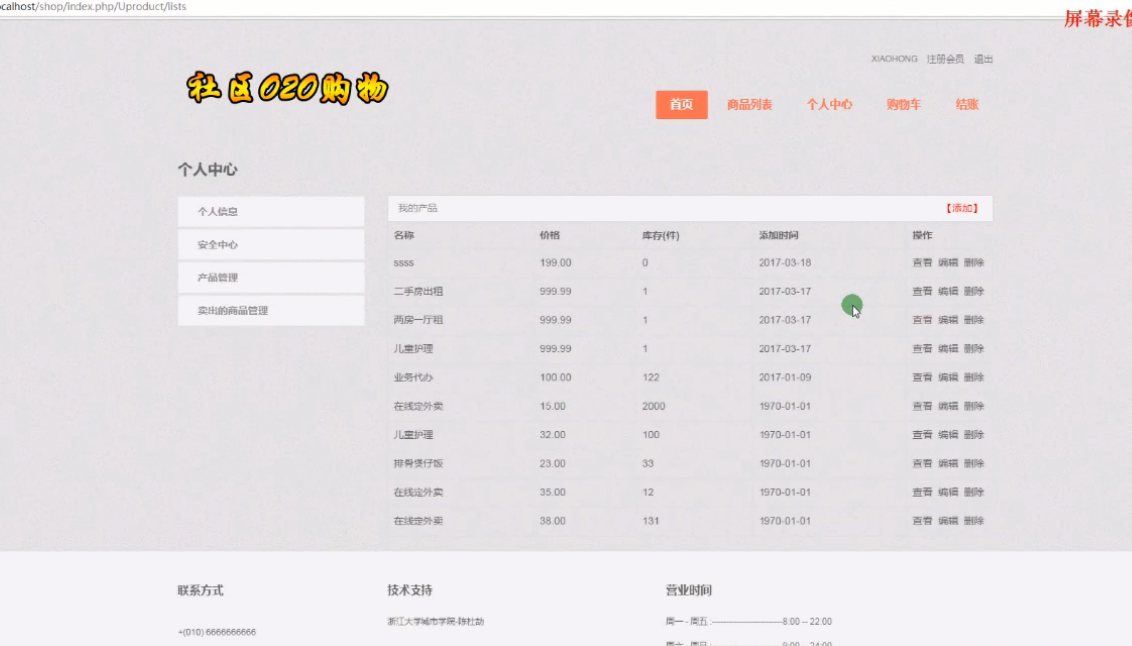This screenshot has width=1132, height=646.
Task: Click the 二手房出租 name cell
Action: pos(418,292)
